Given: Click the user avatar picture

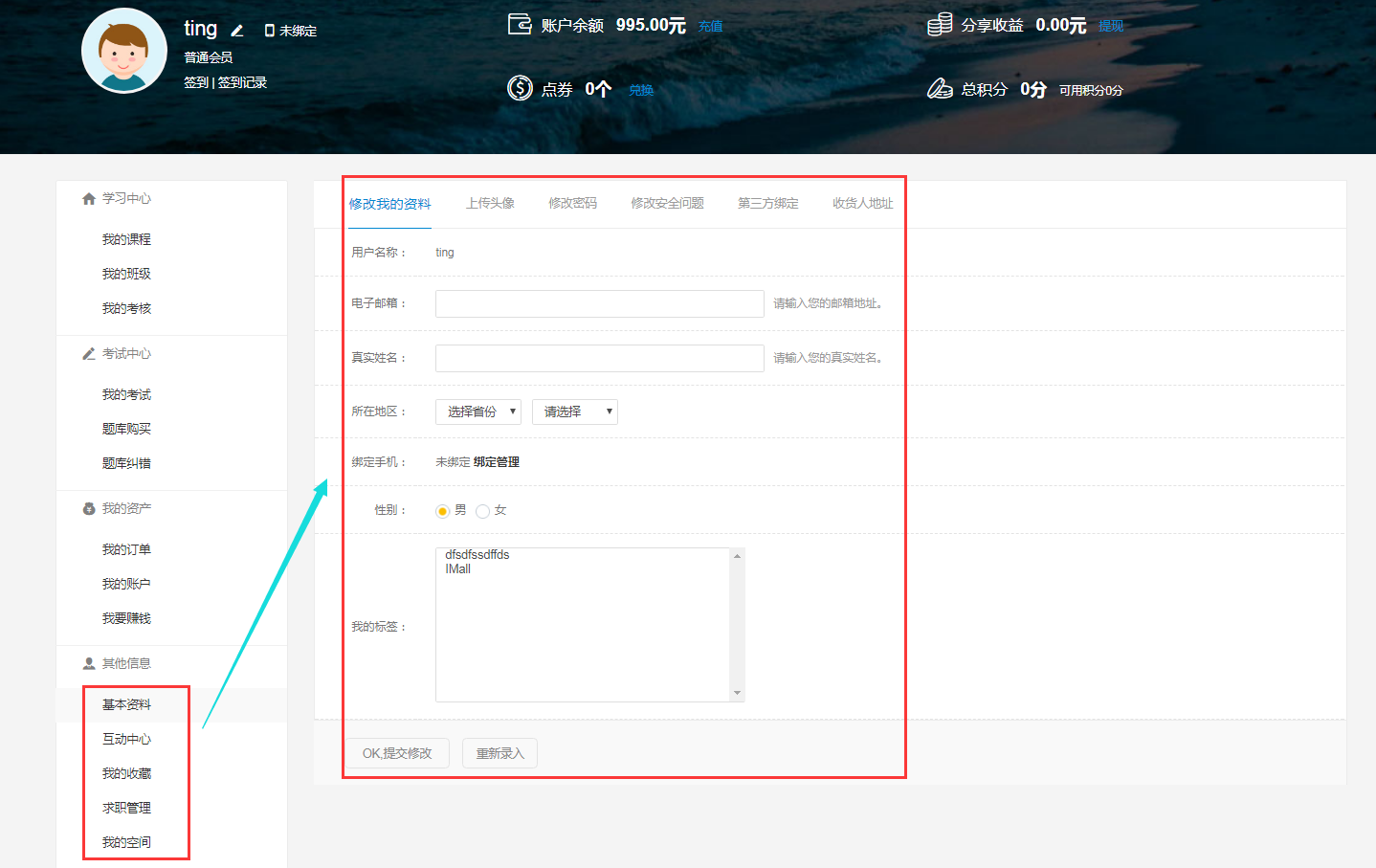Looking at the screenshot, I should 124,51.
